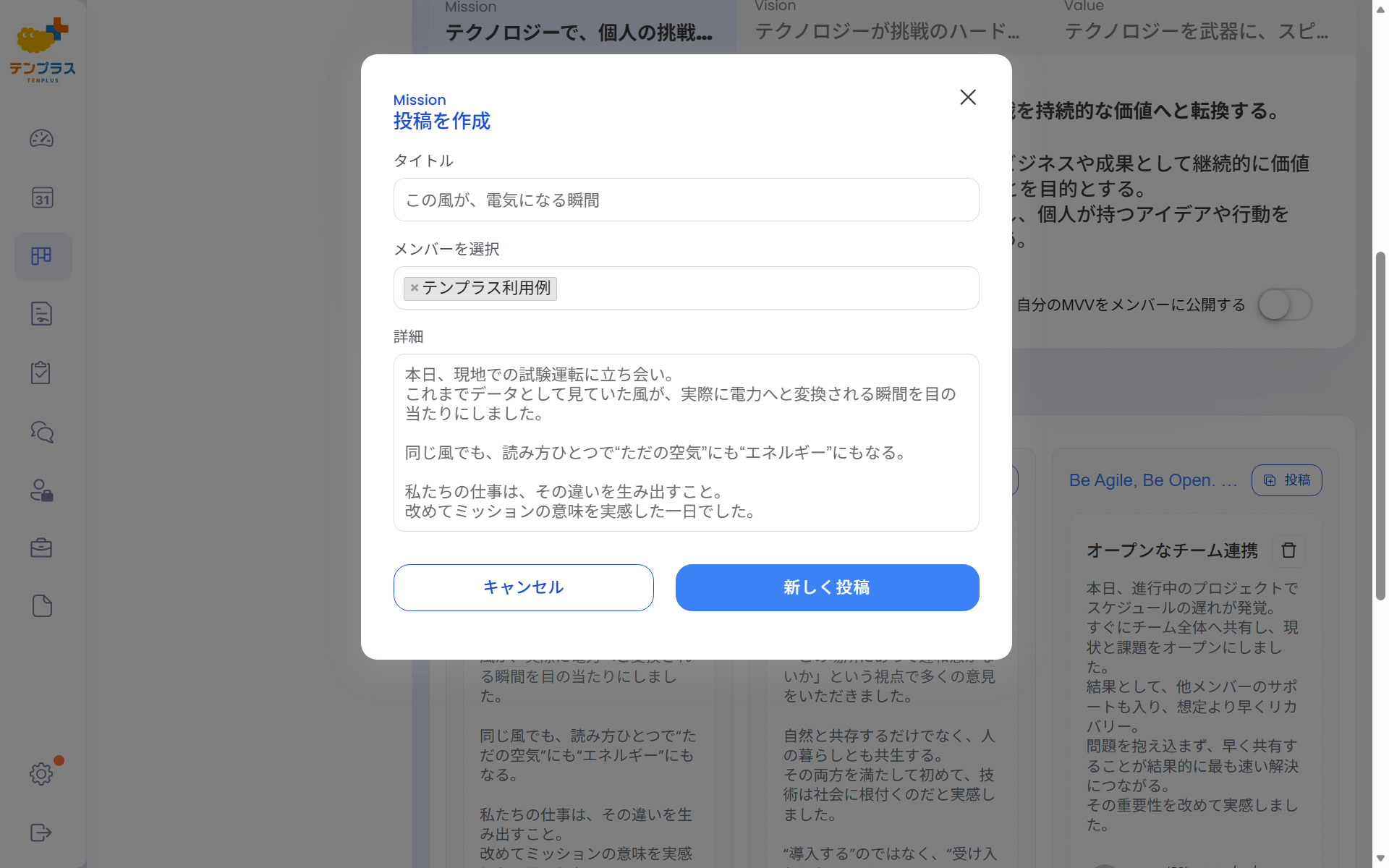This screenshot has height=868, width=1389.
Task: Open the blank file icon in sidebar
Action: coord(42,606)
